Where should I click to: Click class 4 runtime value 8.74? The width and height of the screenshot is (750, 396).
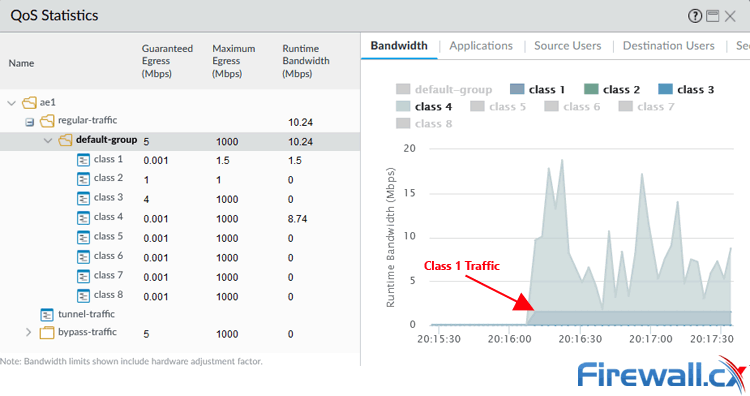click(298, 219)
